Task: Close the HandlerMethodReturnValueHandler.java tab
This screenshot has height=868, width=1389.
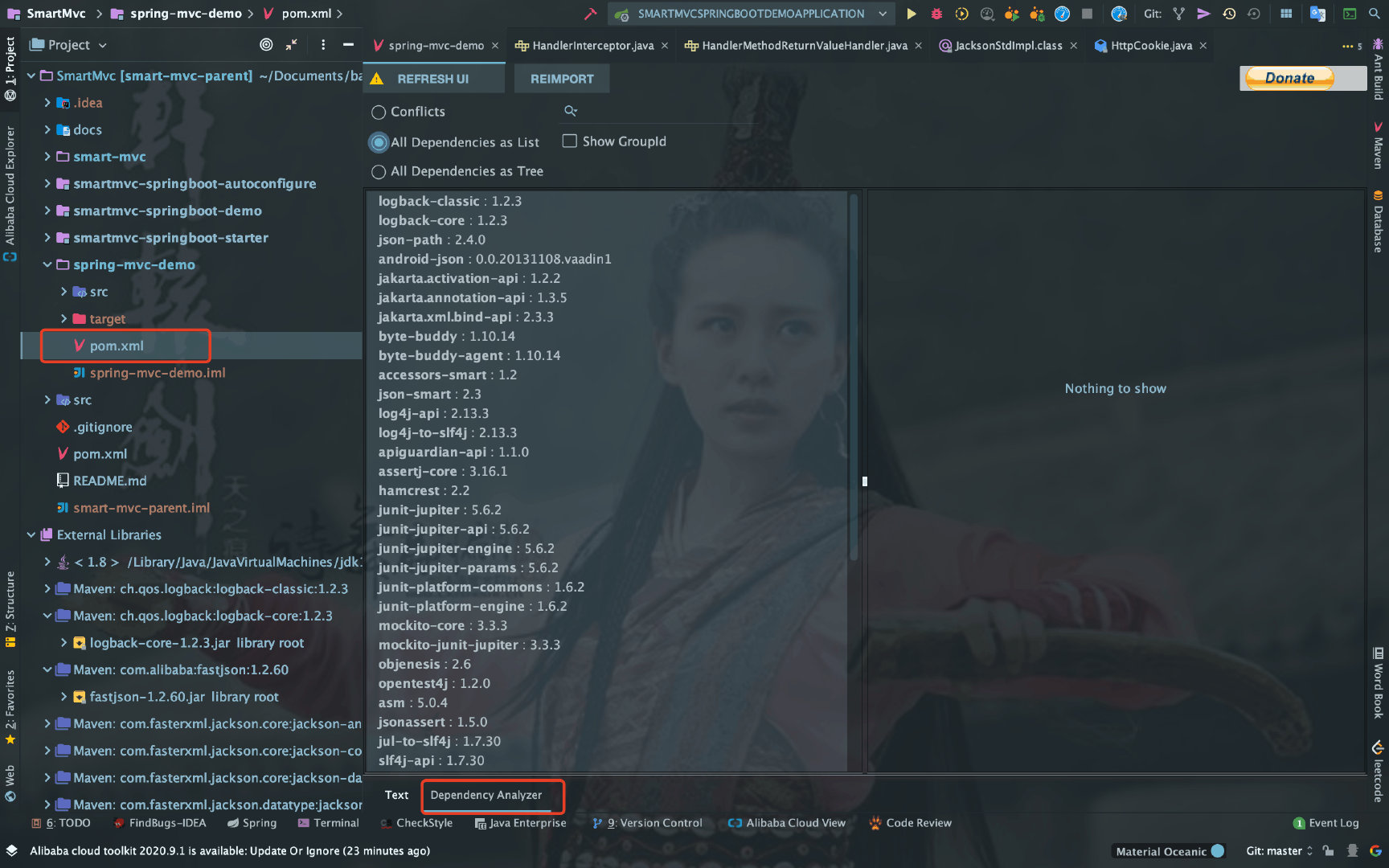Action: [918, 46]
